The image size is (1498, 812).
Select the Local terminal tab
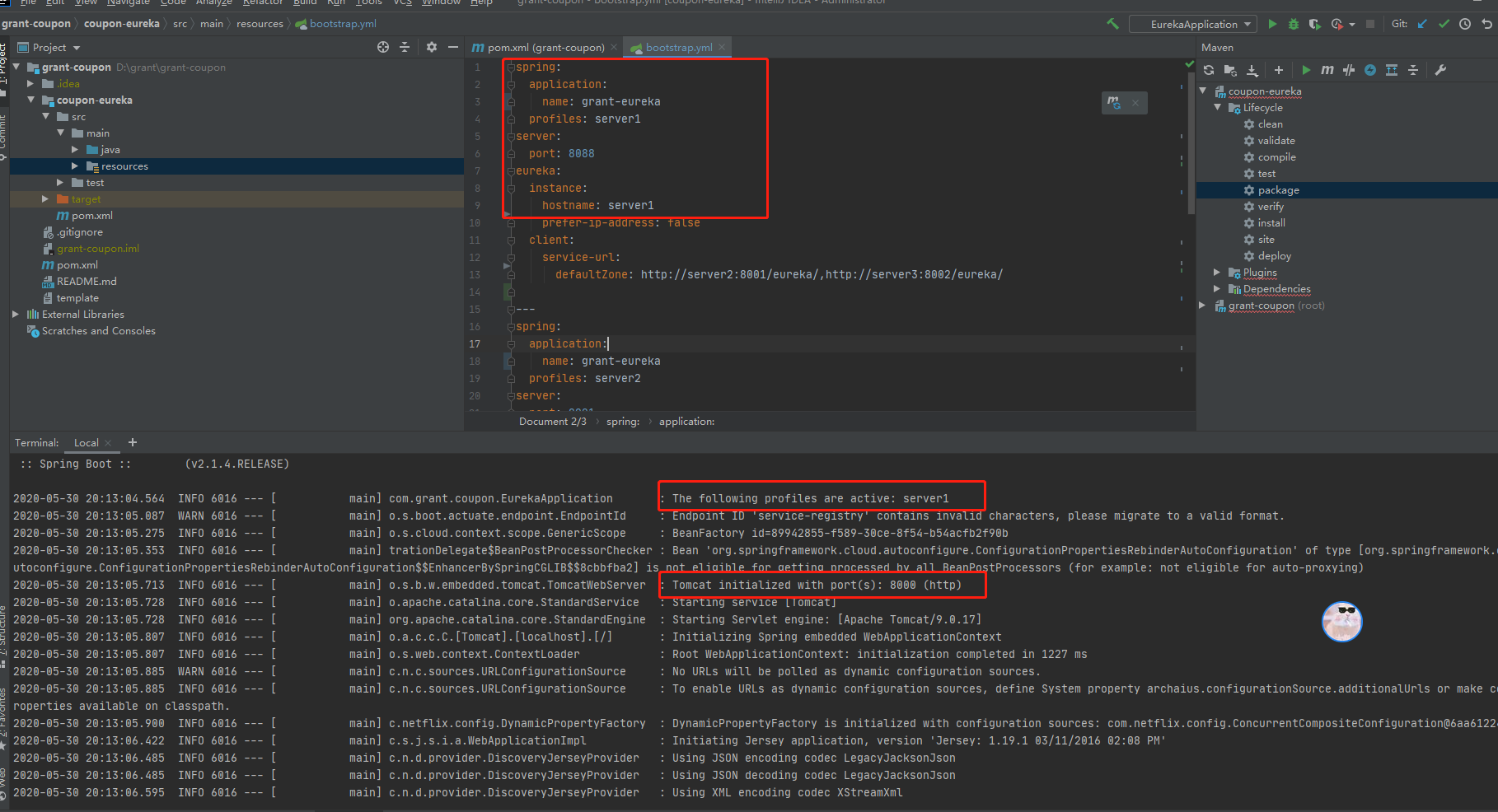click(x=86, y=442)
